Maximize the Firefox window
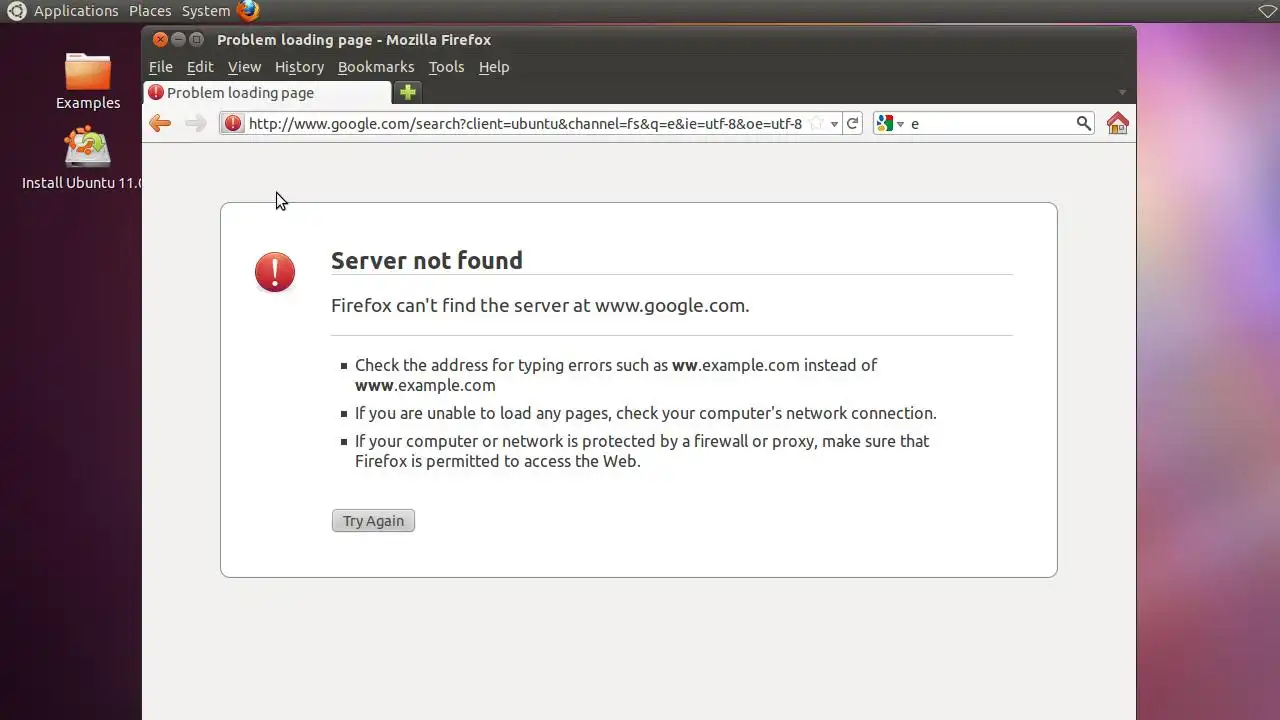Screen dimensions: 1280x720 [x=196, y=40]
